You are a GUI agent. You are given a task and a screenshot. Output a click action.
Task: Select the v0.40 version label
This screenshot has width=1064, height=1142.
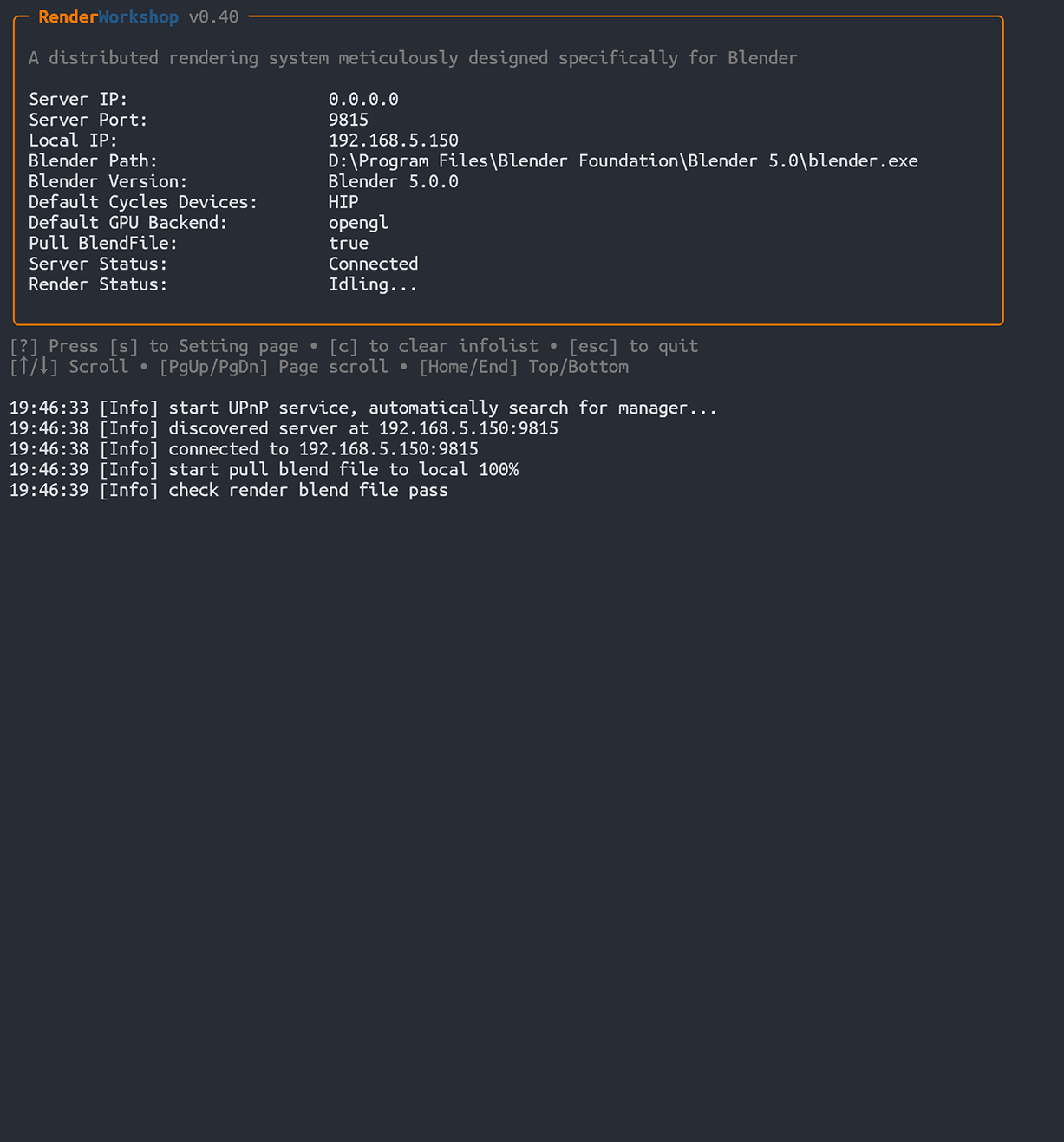[x=213, y=16]
